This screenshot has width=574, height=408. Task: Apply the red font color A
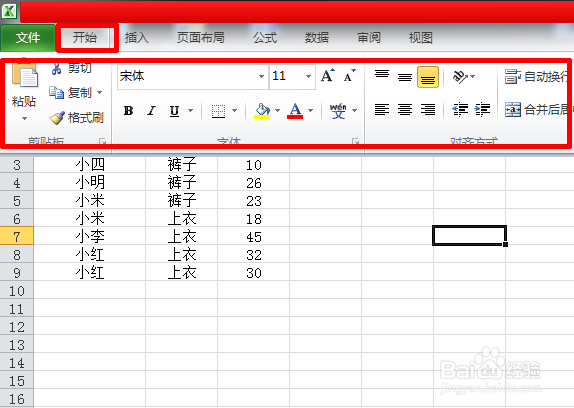pos(295,111)
